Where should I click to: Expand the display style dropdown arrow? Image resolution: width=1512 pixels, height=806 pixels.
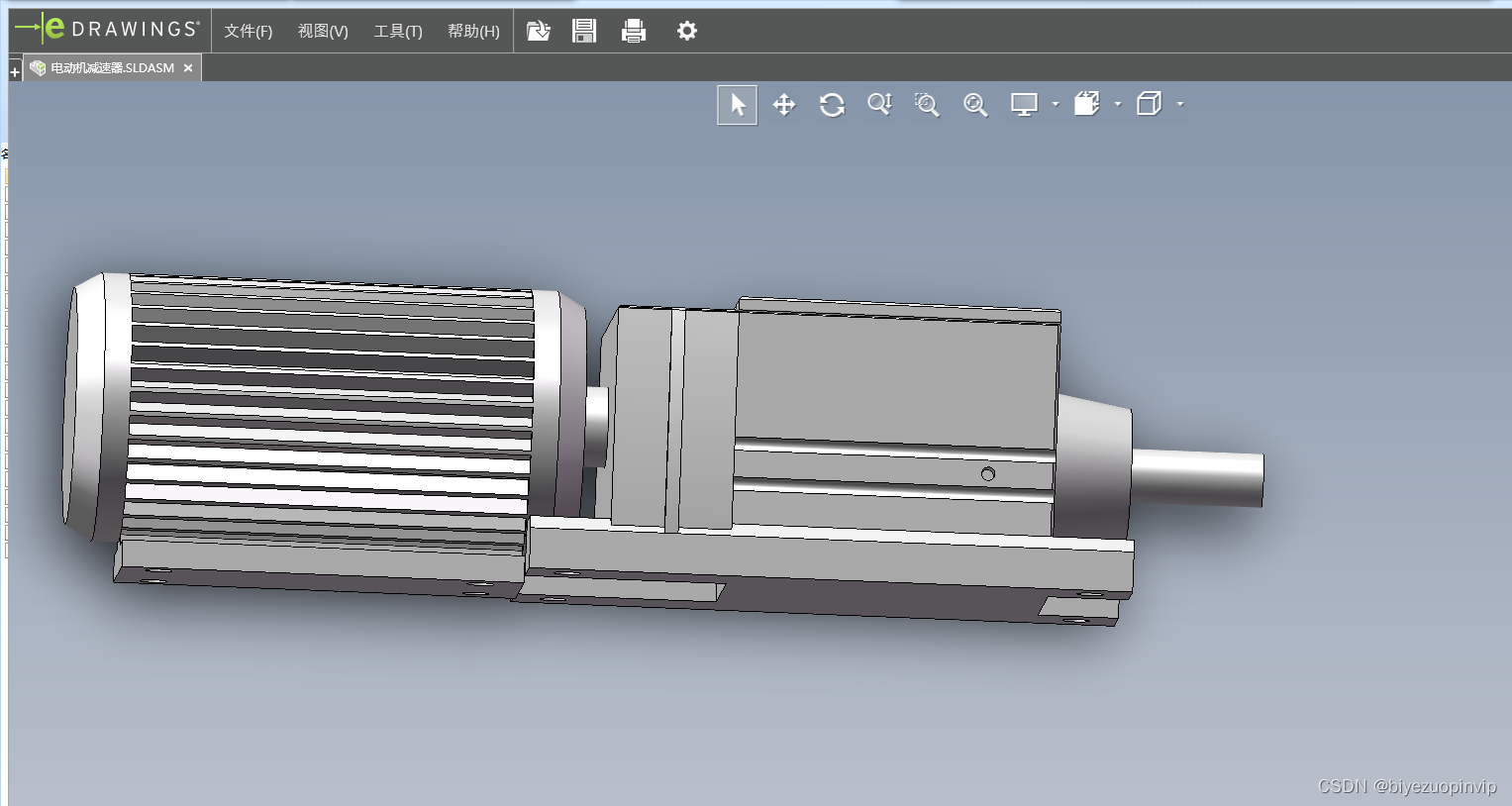tap(1118, 104)
